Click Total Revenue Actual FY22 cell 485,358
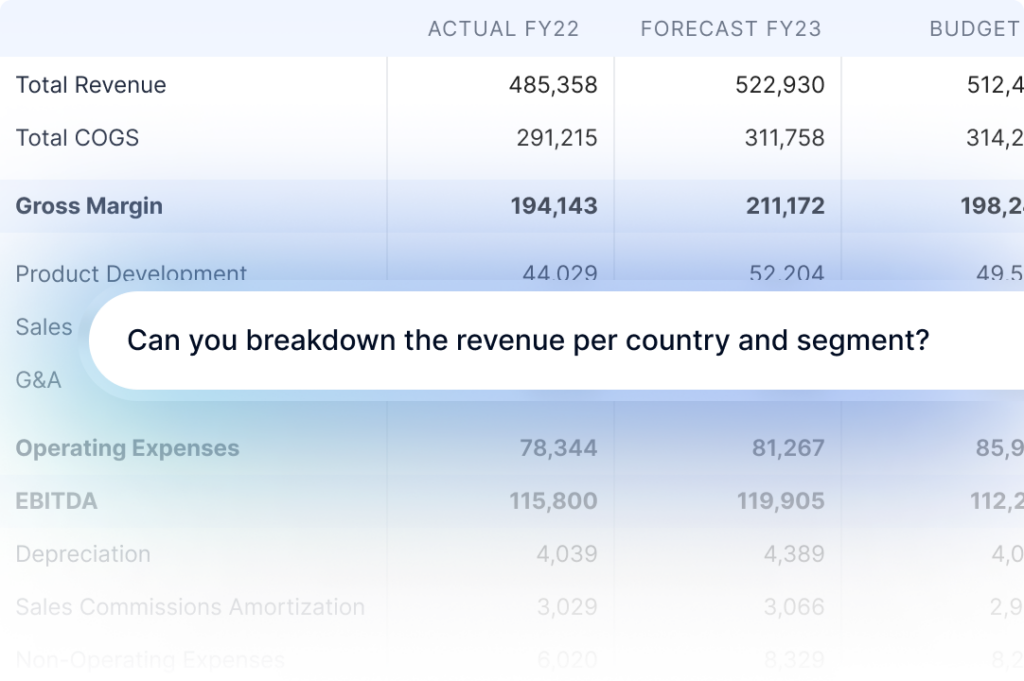This screenshot has height=681, width=1024. click(x=553, y=85)
